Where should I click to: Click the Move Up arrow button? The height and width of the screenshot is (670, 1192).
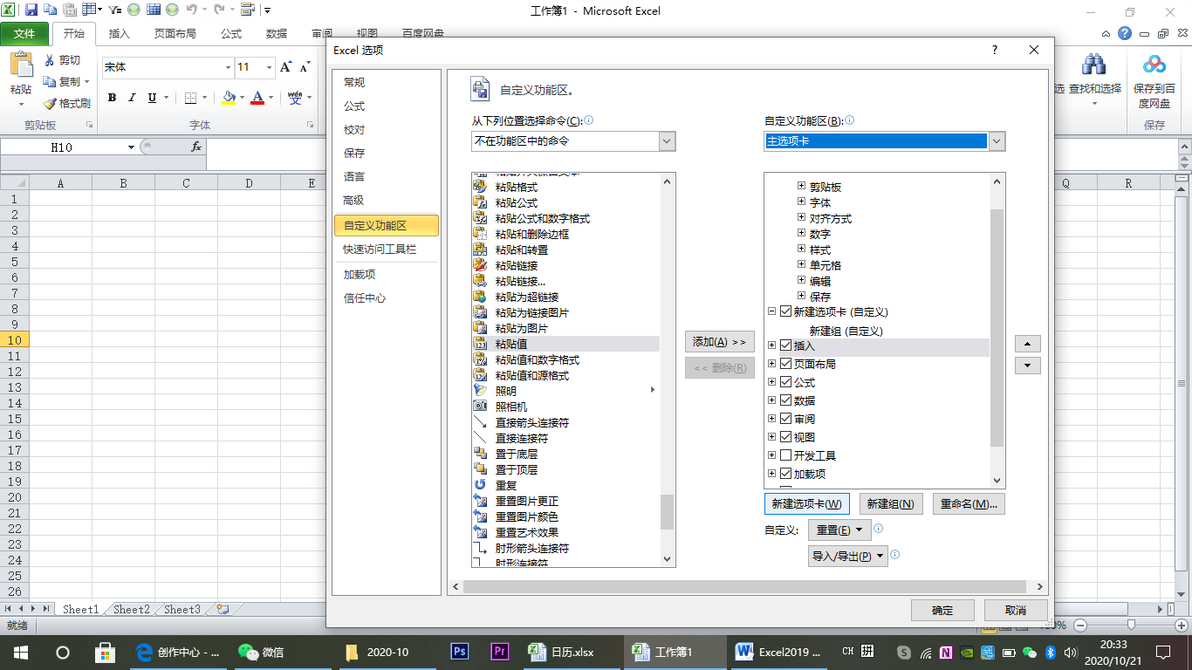(x=1028, y=344)
